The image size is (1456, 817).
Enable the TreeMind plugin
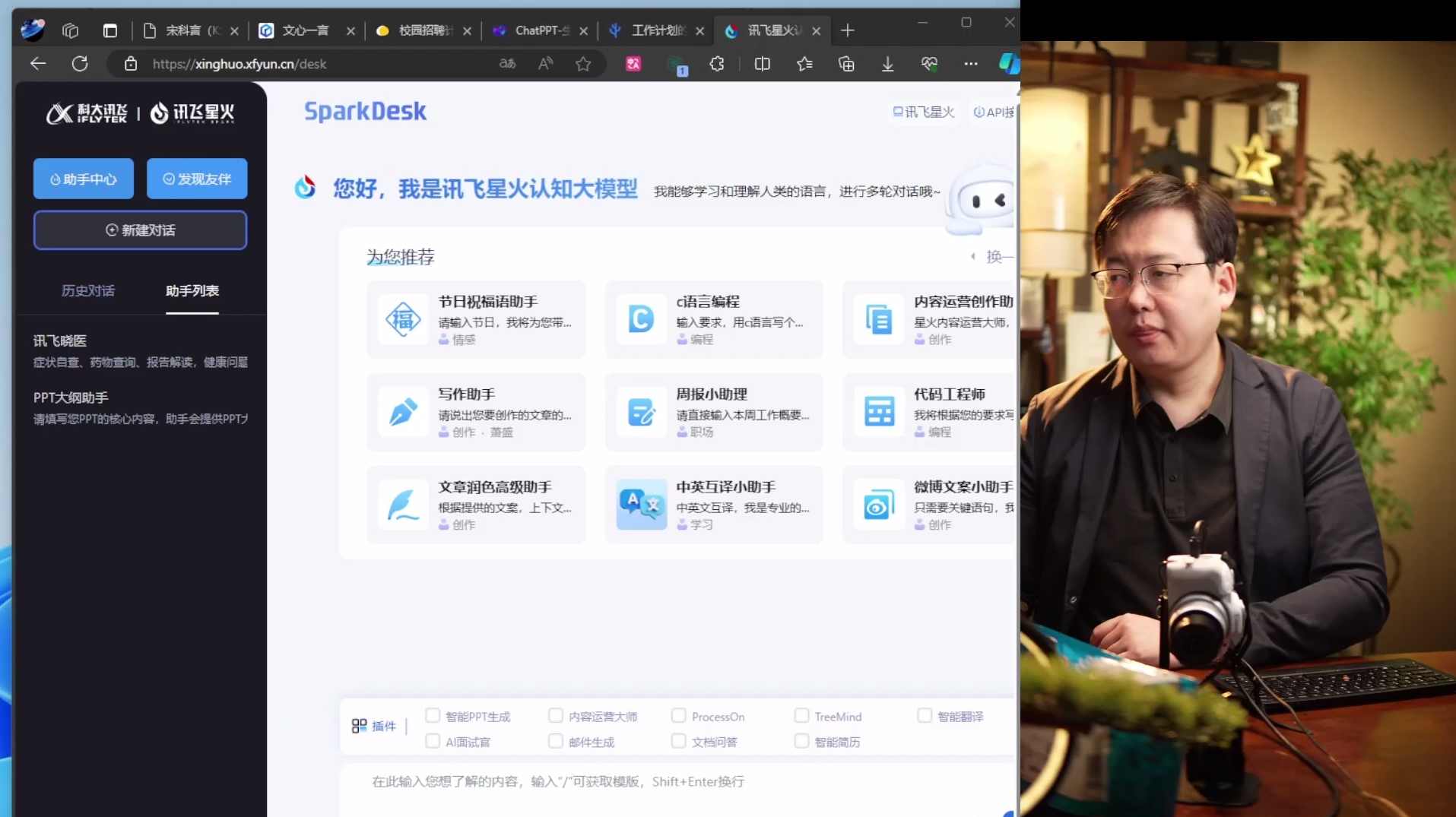pyautogui.click(x=801, y=715)
